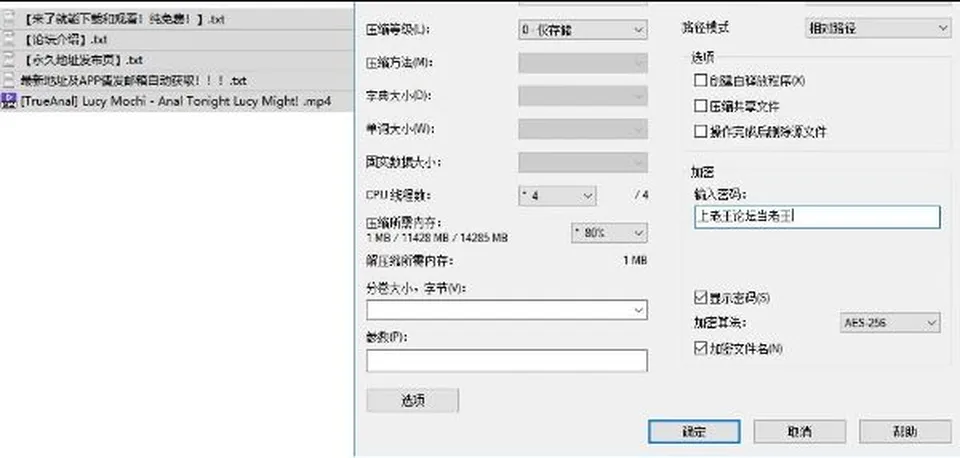Screen dimensions: 960x458
Task: Toggle the 加密文件名 checkbox
Action: click(x=700, y=348)
